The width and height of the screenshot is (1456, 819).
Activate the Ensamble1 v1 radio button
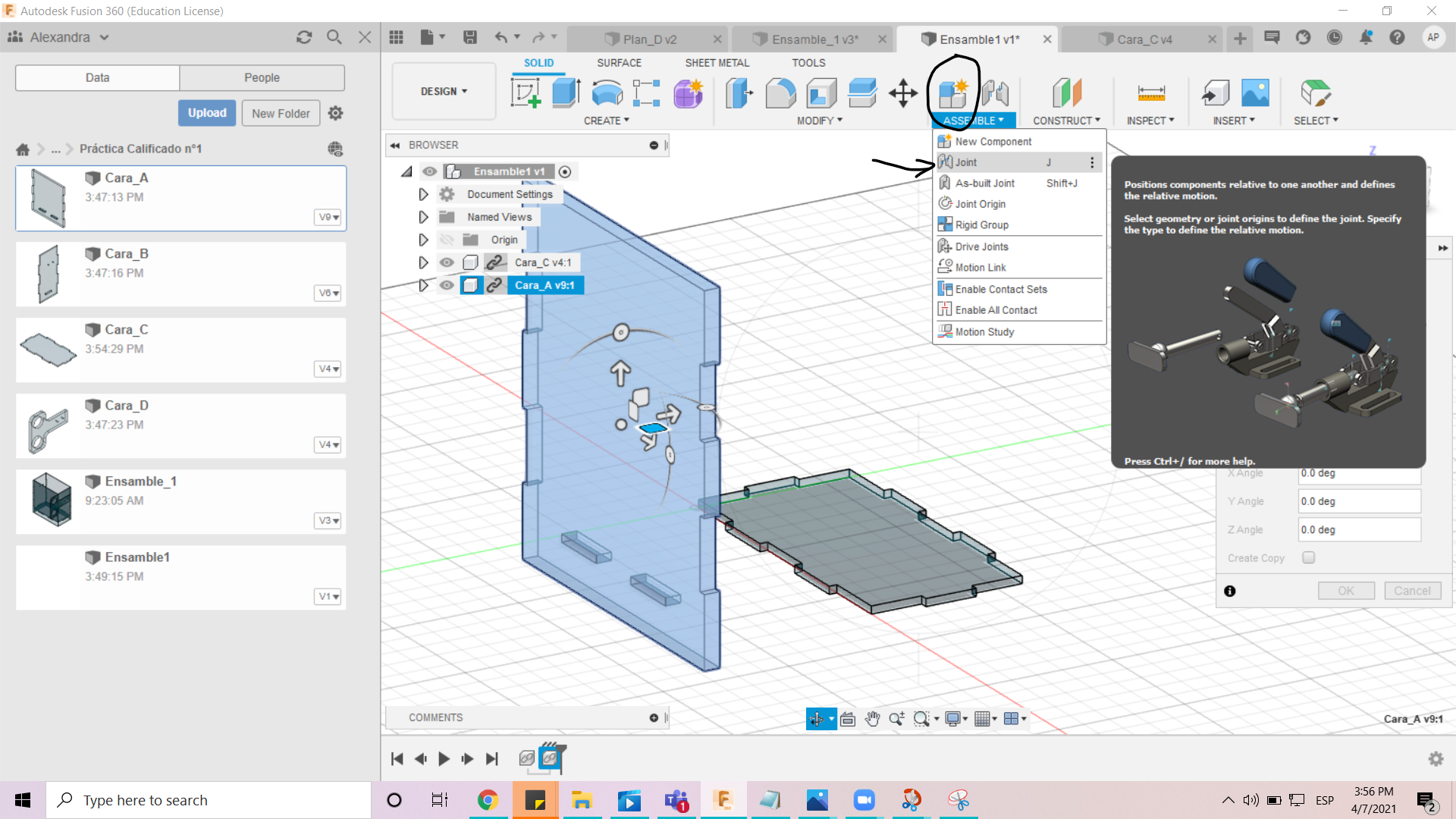(565, 172)
